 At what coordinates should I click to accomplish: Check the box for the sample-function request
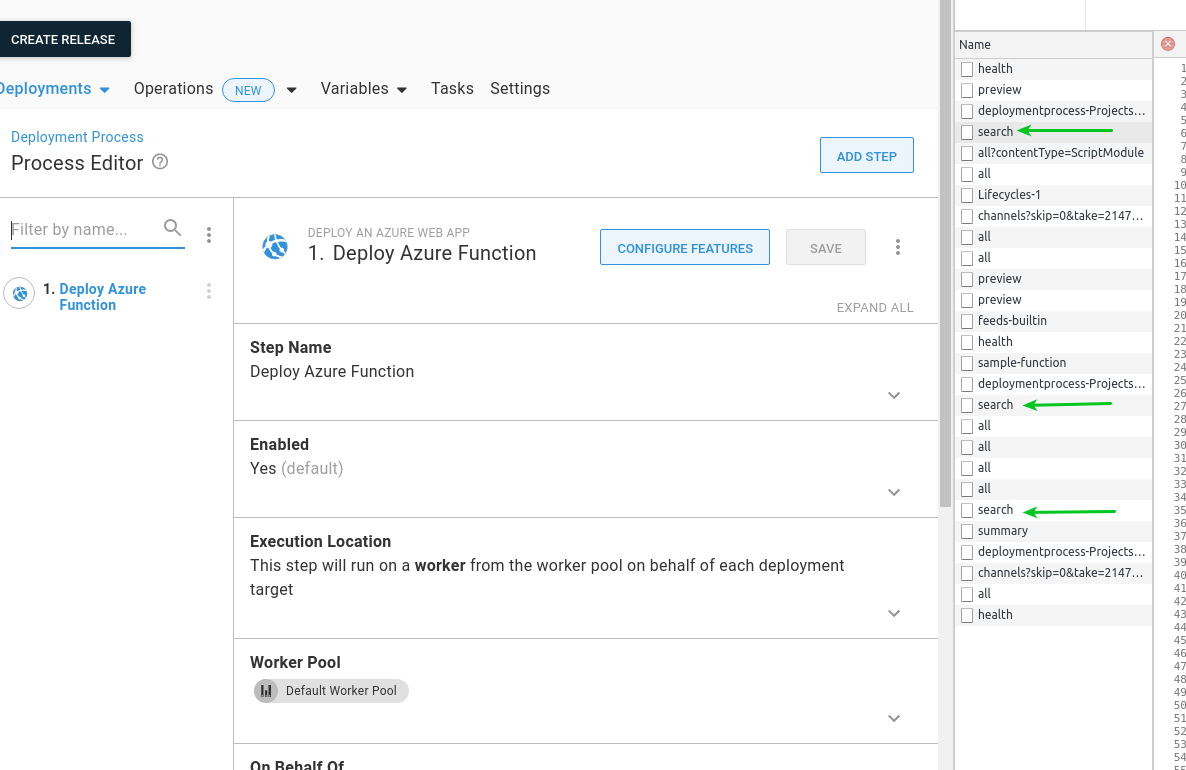coord(967,364)
